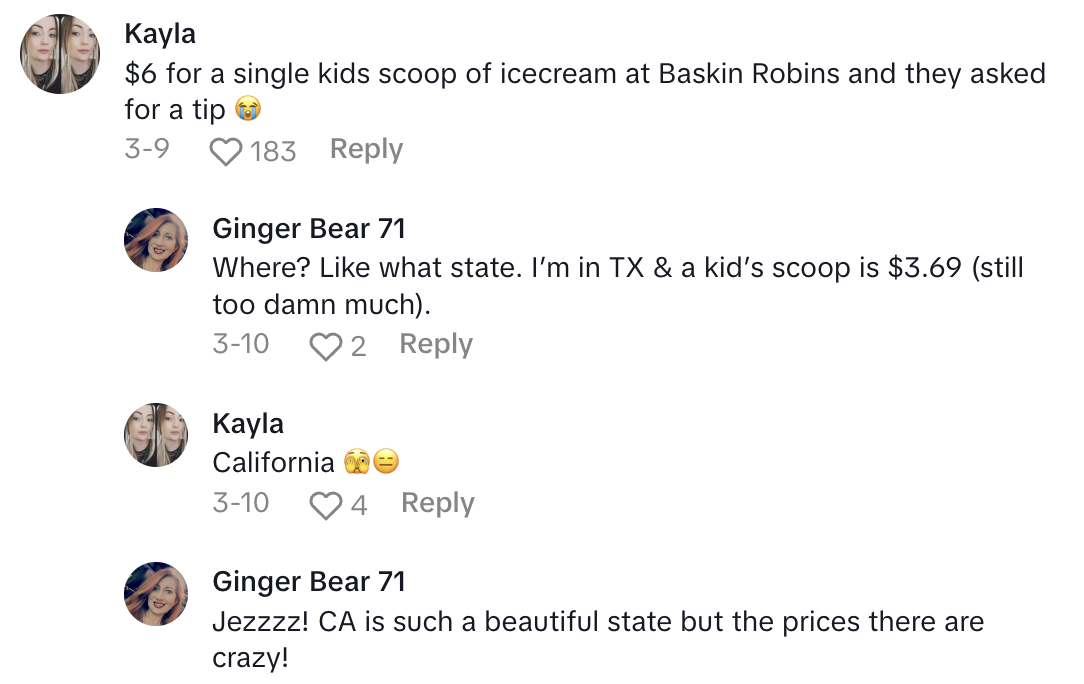This screenshot has height=684, width=1084.
Task: Like Kayla's $6 ice cream comment
Action: pyautogui.click(x=226, y=151)
